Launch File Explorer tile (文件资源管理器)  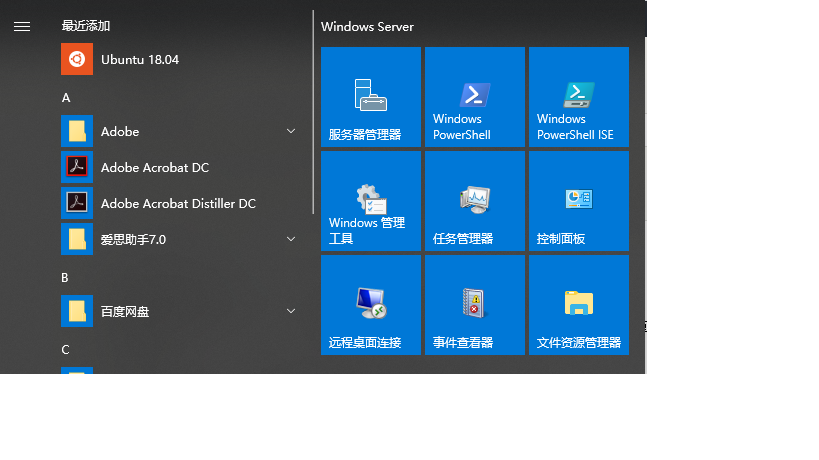click(x=578, y=305)
